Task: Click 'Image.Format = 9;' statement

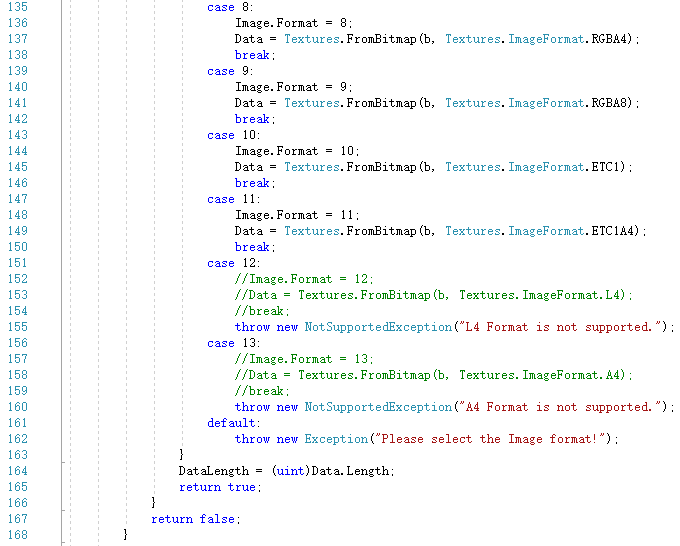Action: pyautogui.click(x=294, y=87)
